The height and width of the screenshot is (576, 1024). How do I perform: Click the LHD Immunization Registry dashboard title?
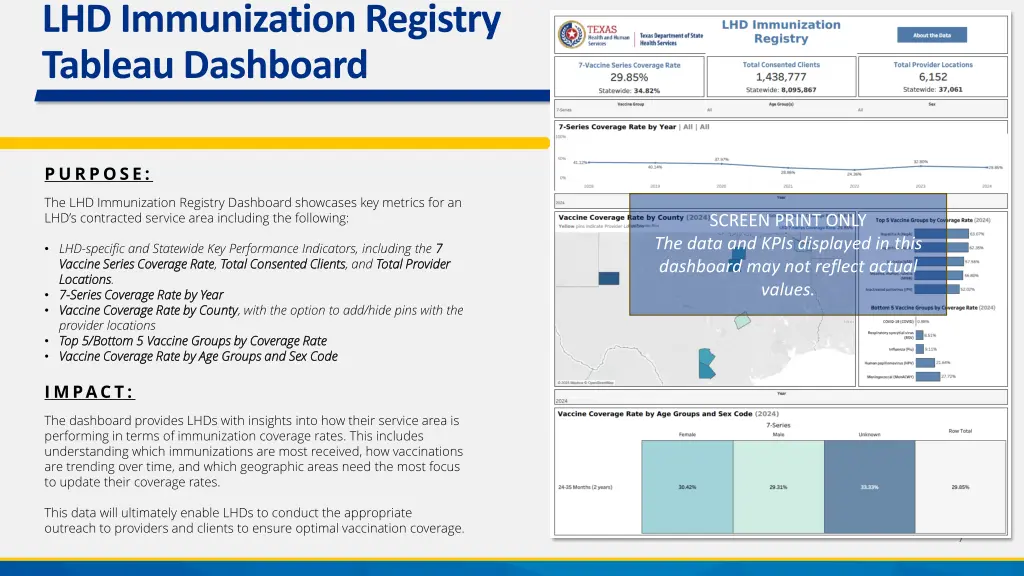(781, 31)
